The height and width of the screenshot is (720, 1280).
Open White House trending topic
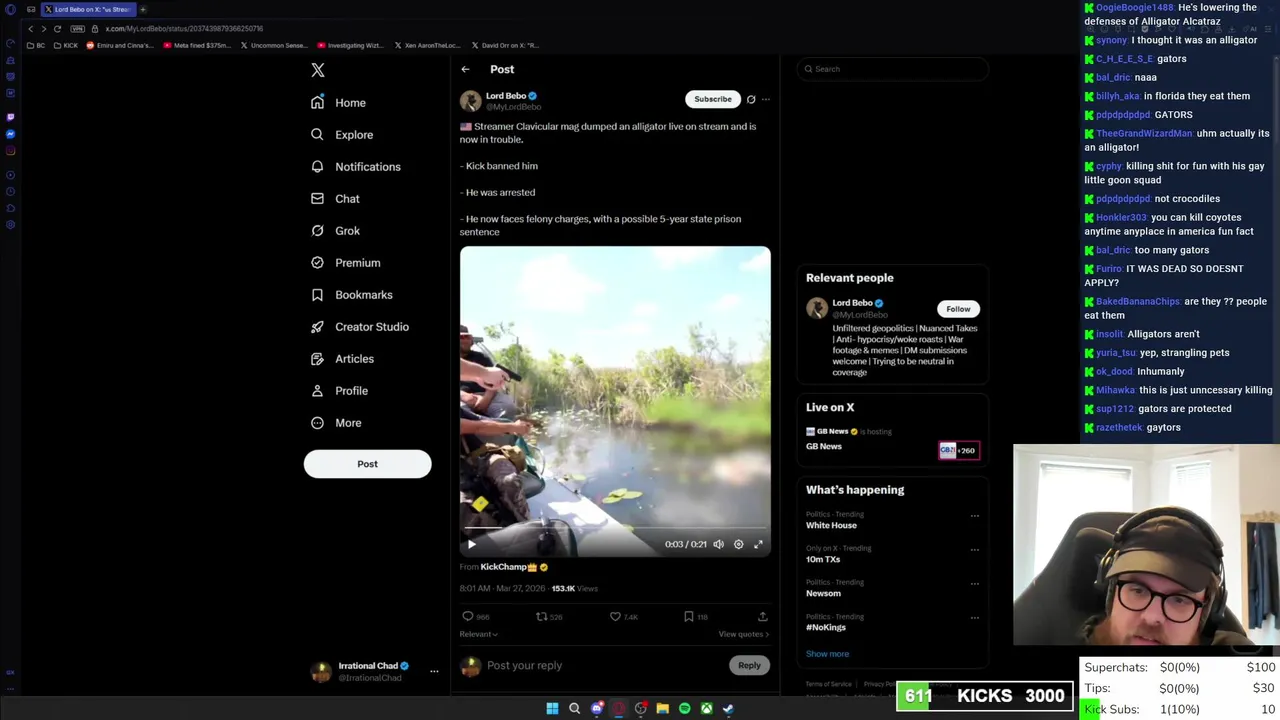(831, 525)
